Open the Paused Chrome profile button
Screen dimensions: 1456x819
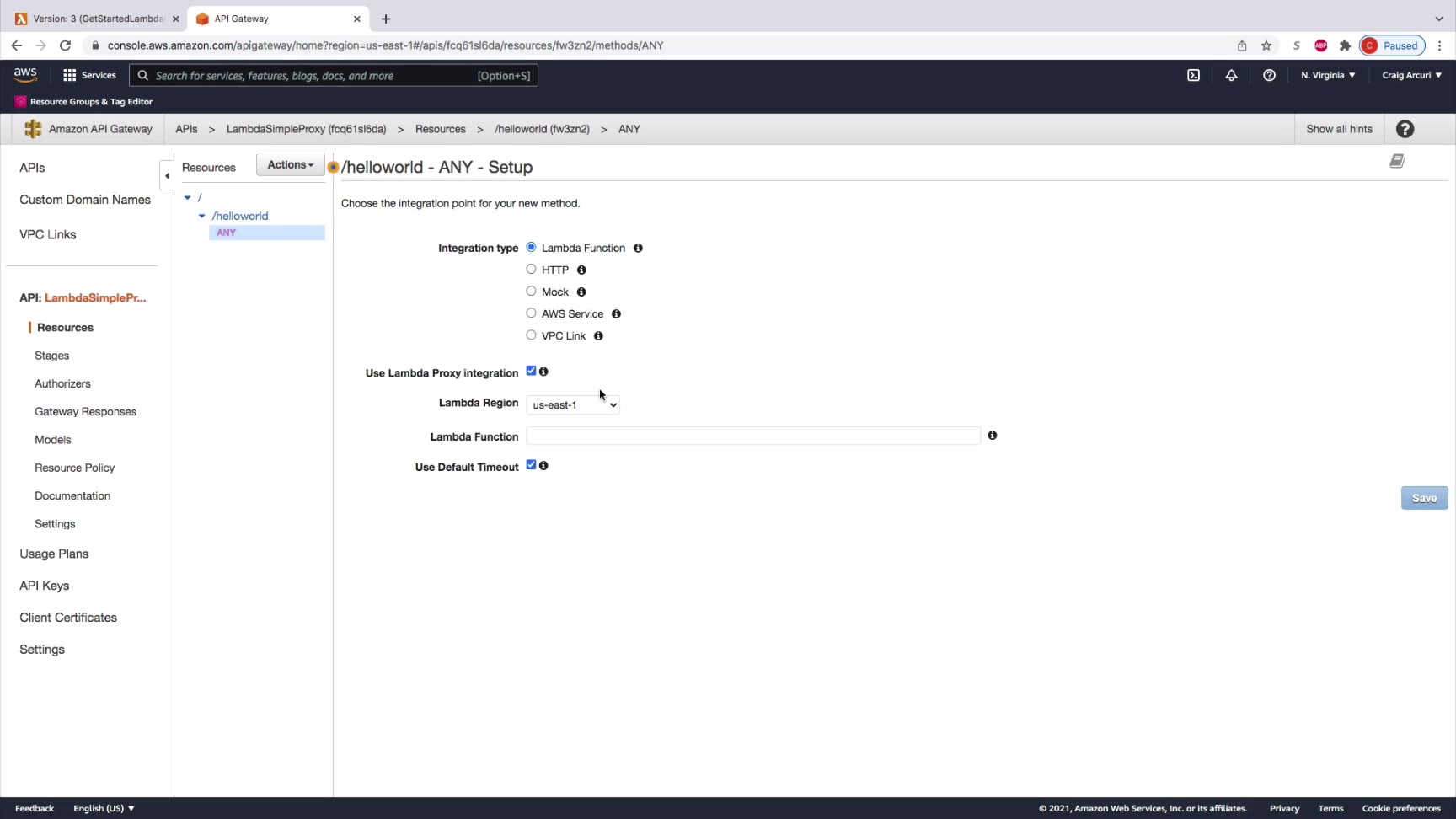pyautogui.click(x=1393, y=45)
